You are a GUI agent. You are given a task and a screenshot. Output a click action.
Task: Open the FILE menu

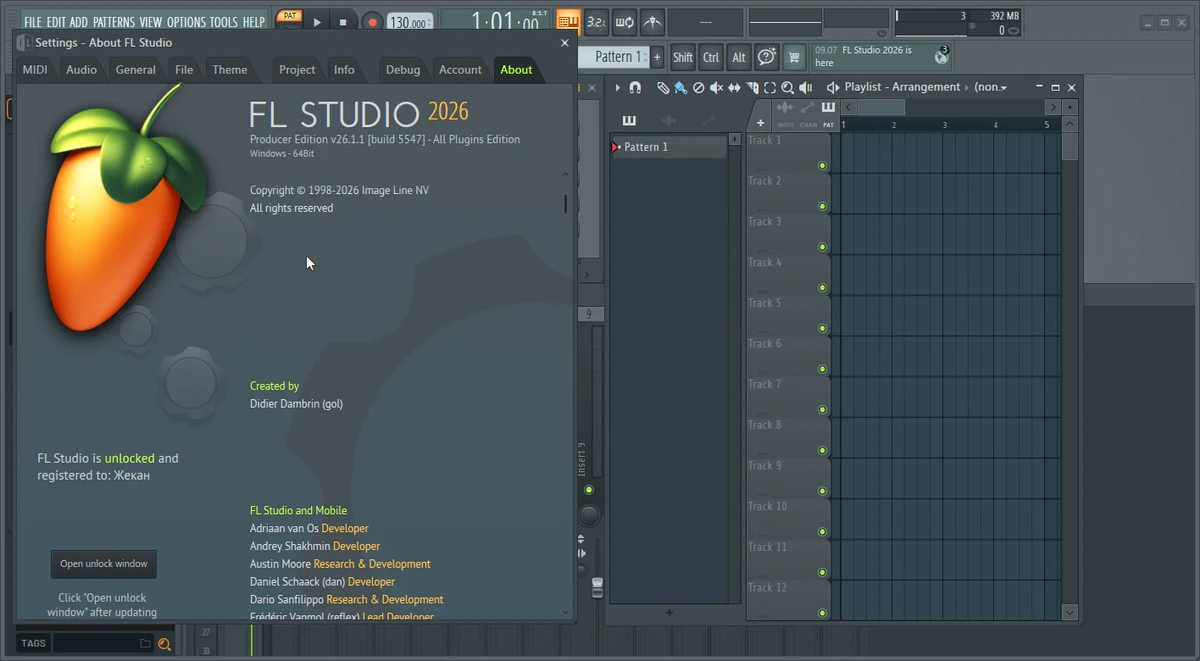33,22
